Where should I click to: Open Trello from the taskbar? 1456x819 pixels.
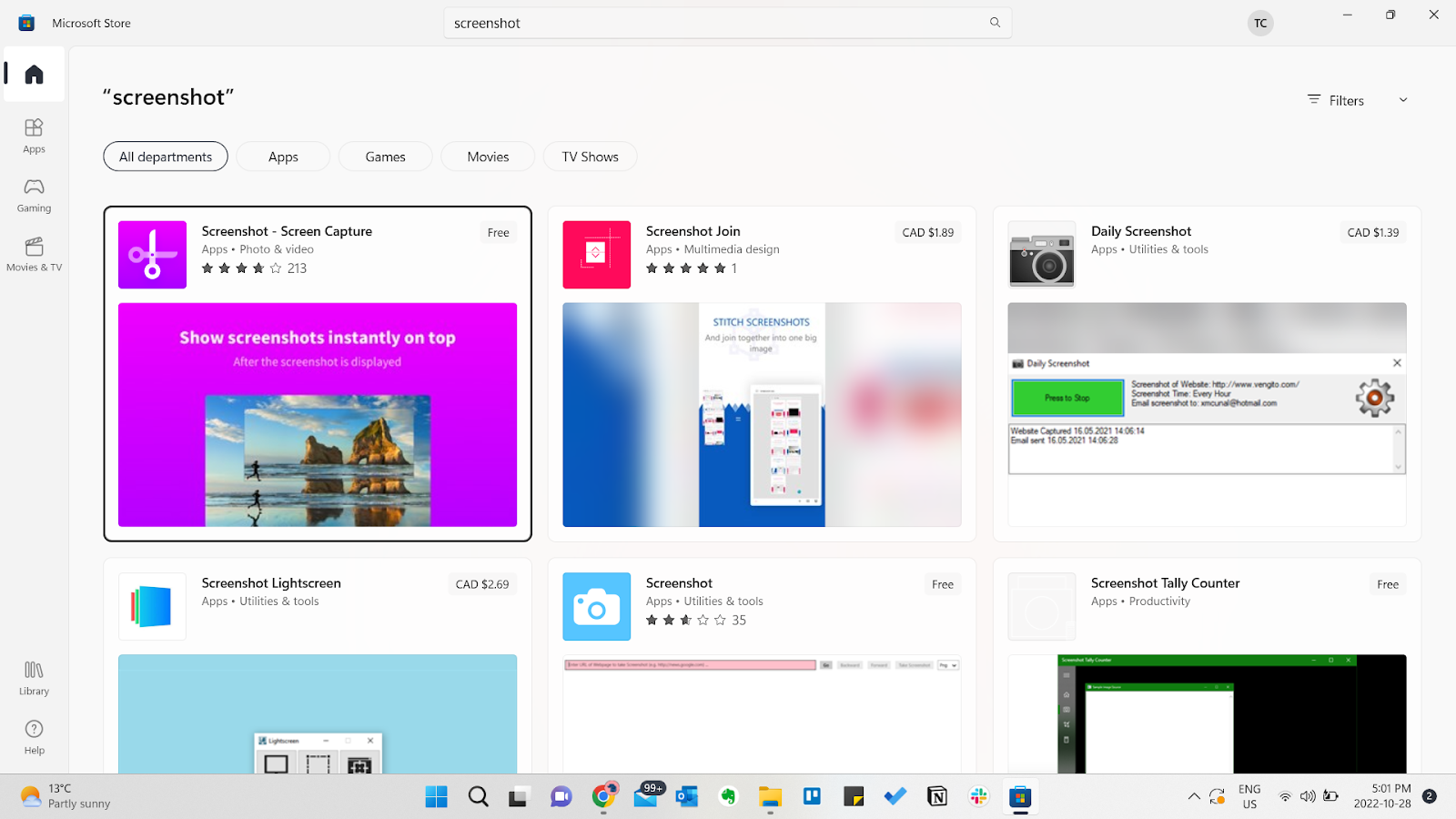812,797
